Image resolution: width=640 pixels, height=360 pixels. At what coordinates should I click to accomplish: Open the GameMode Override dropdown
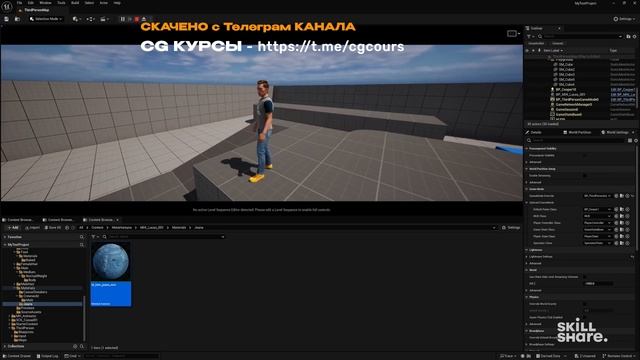click(x=597, y=196)
